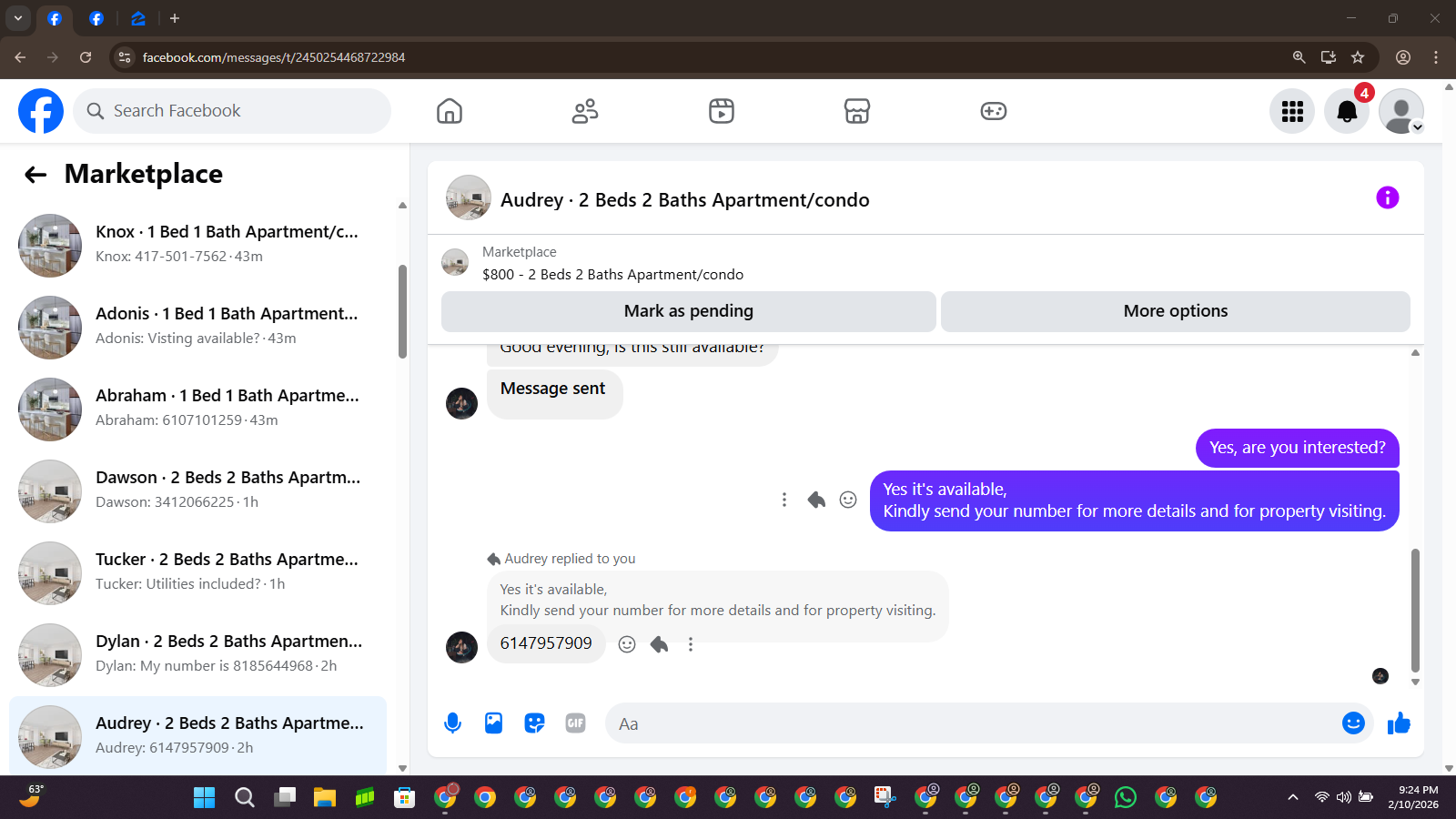Screen dimensions: 1456x819
Task: Open WhatsApp from the taskbar
Action: tap(1126, 798)
